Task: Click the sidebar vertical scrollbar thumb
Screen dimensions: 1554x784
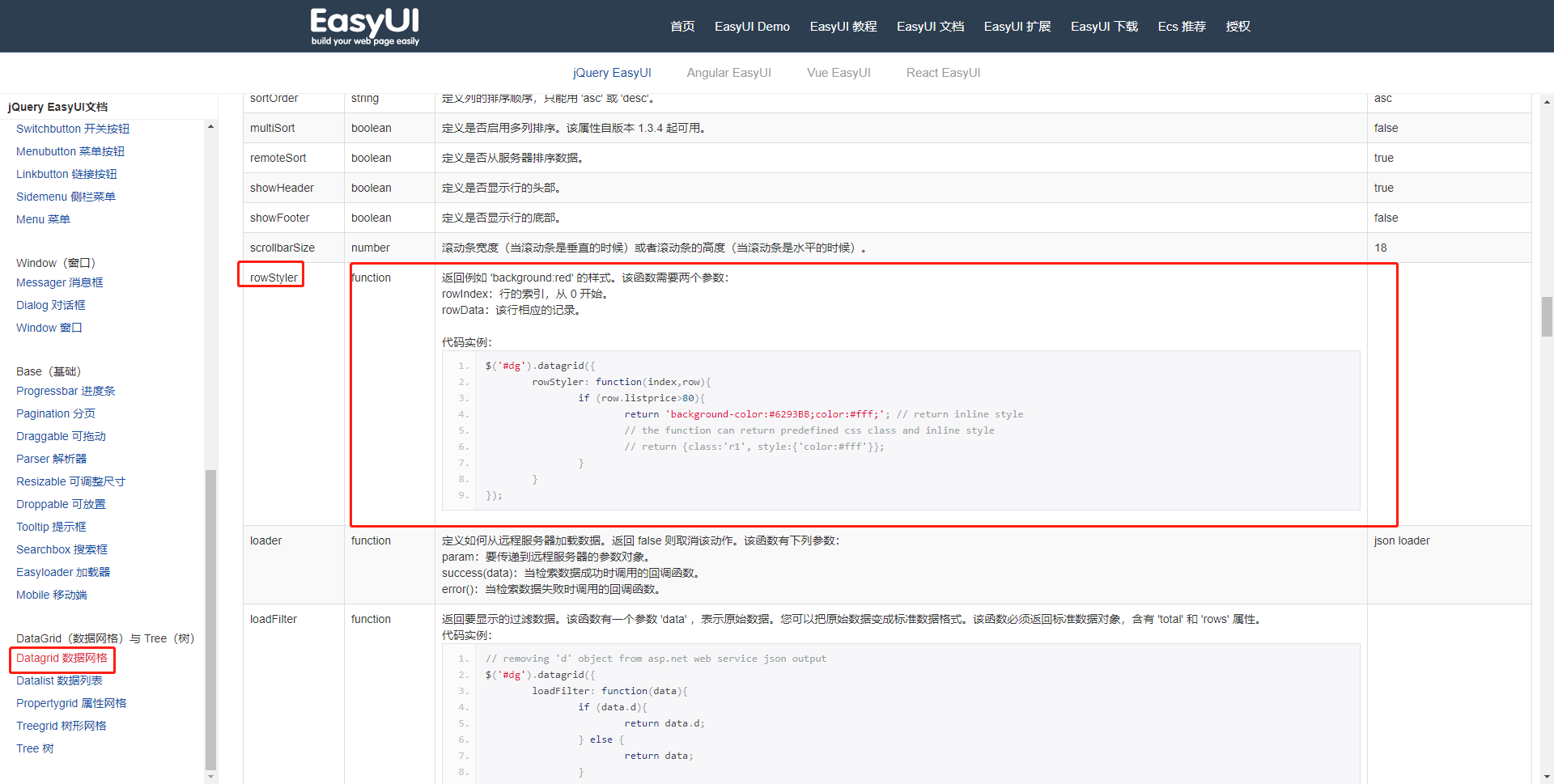Action: click(x=210, y=619)
